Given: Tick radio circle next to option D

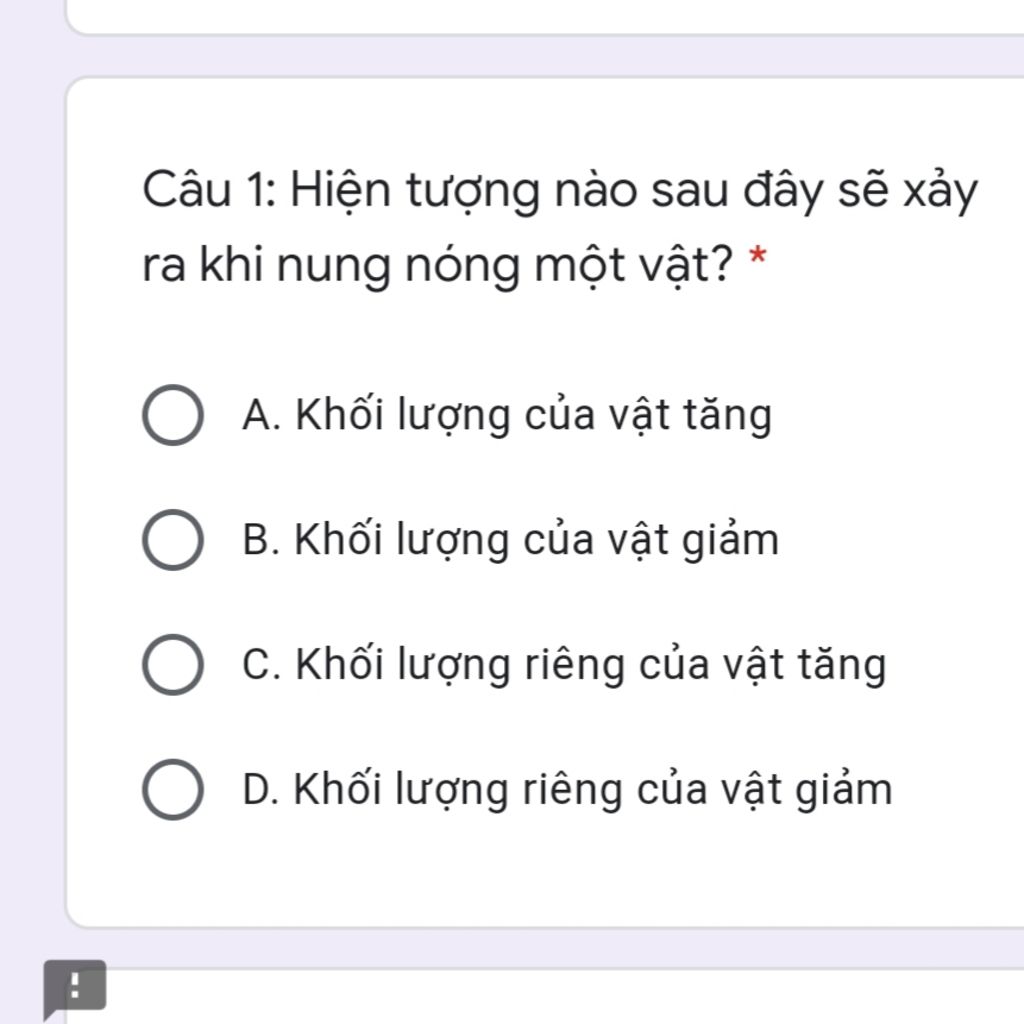Looking at the screenshot, I should (x=172, y=789).
